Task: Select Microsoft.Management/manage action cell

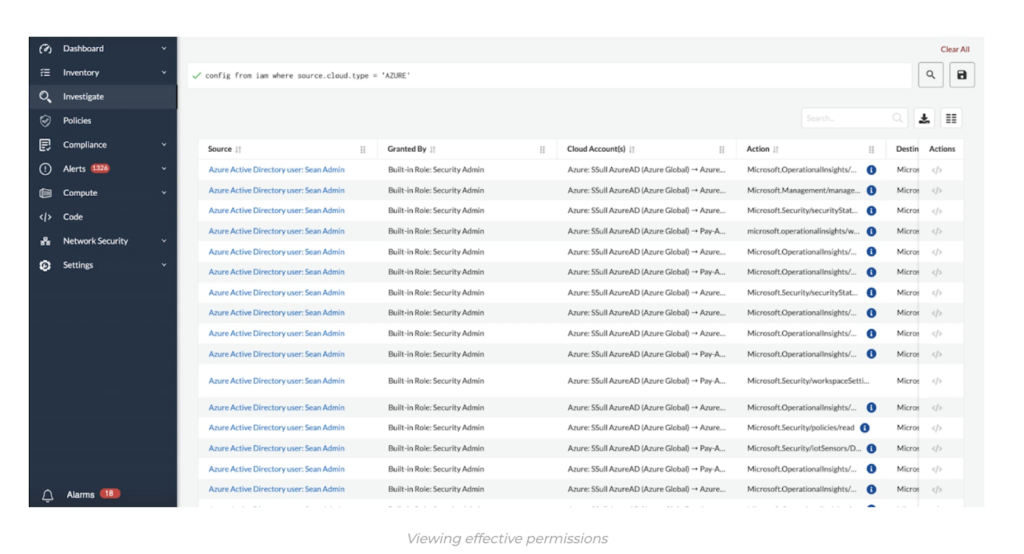Action: click(x=803, y=191)
